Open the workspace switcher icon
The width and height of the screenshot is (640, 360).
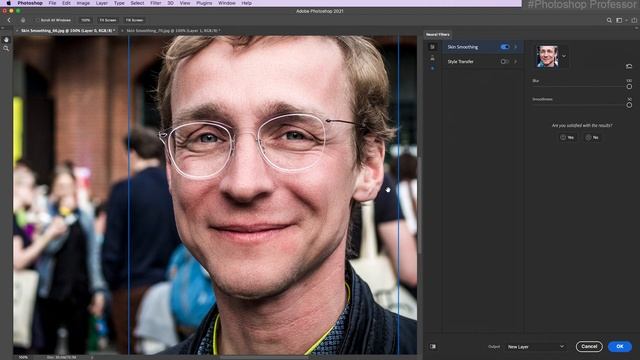pyautogui.click(x=619, y=20)
